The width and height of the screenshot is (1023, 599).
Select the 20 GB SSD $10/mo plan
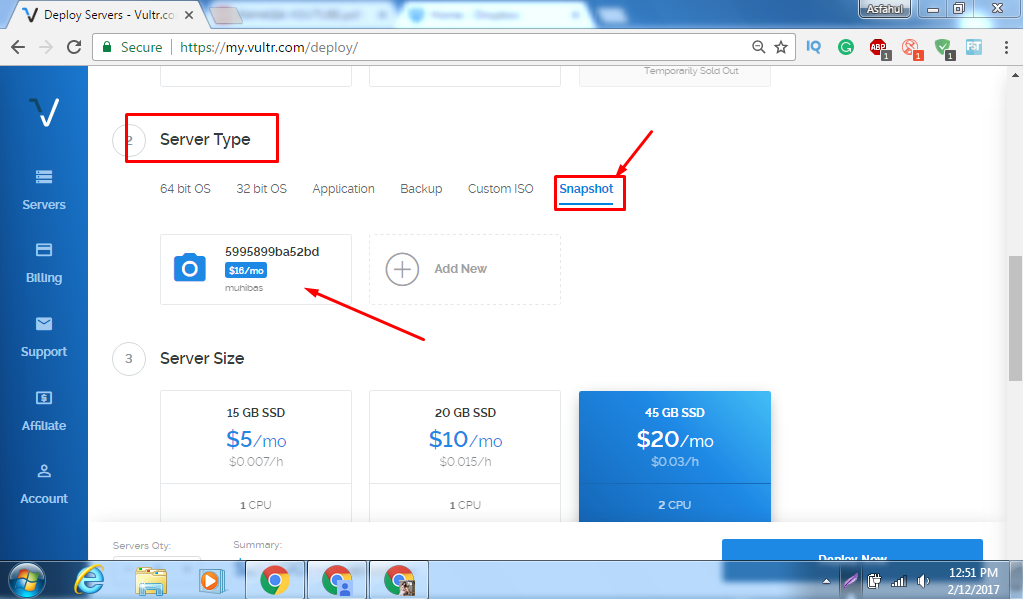pyautogui.click(x=465, y=456)
